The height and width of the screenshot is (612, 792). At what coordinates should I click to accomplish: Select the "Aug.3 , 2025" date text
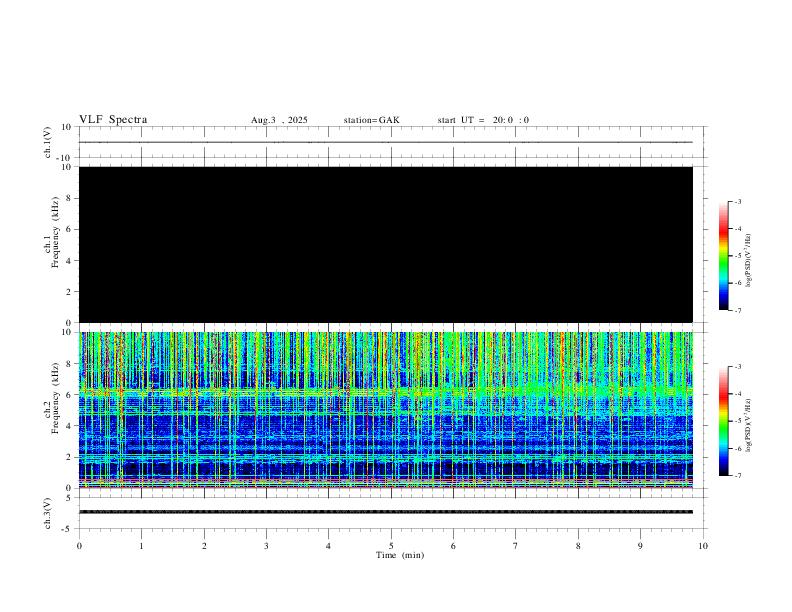point(279,120)
